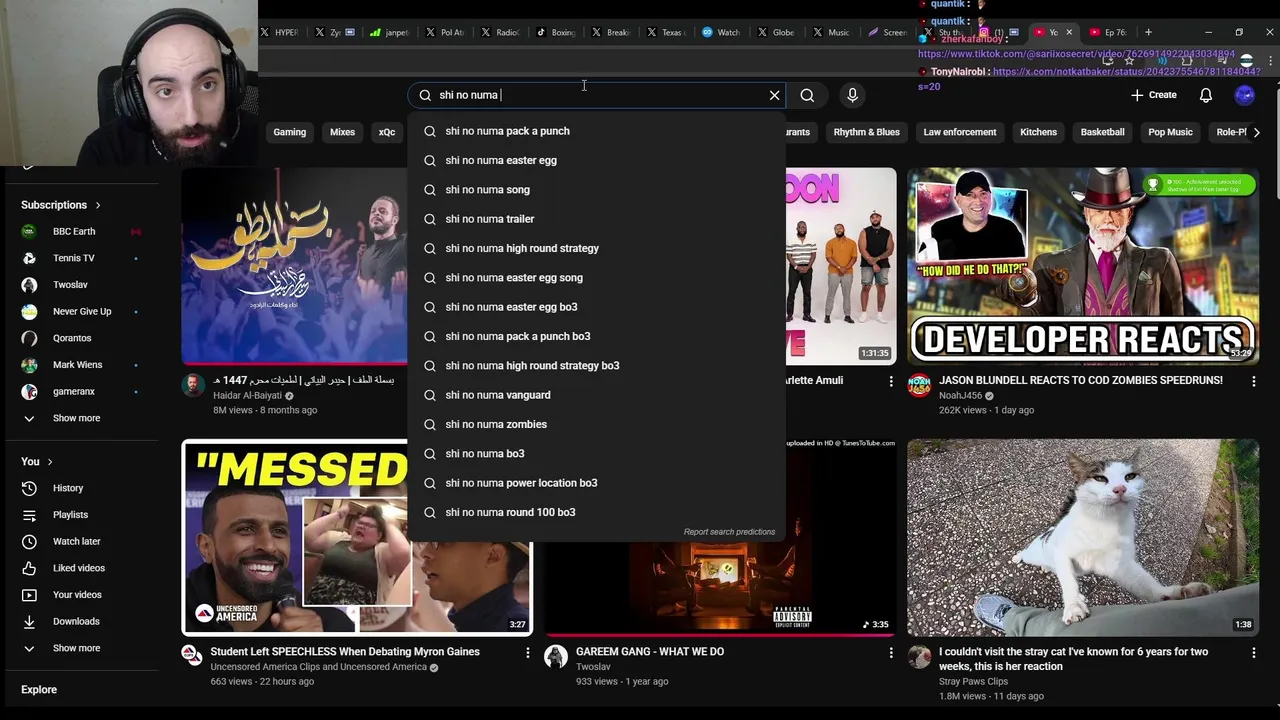Open the Subscriptions section chevron

pyautogui.click(x=98, y=205)
